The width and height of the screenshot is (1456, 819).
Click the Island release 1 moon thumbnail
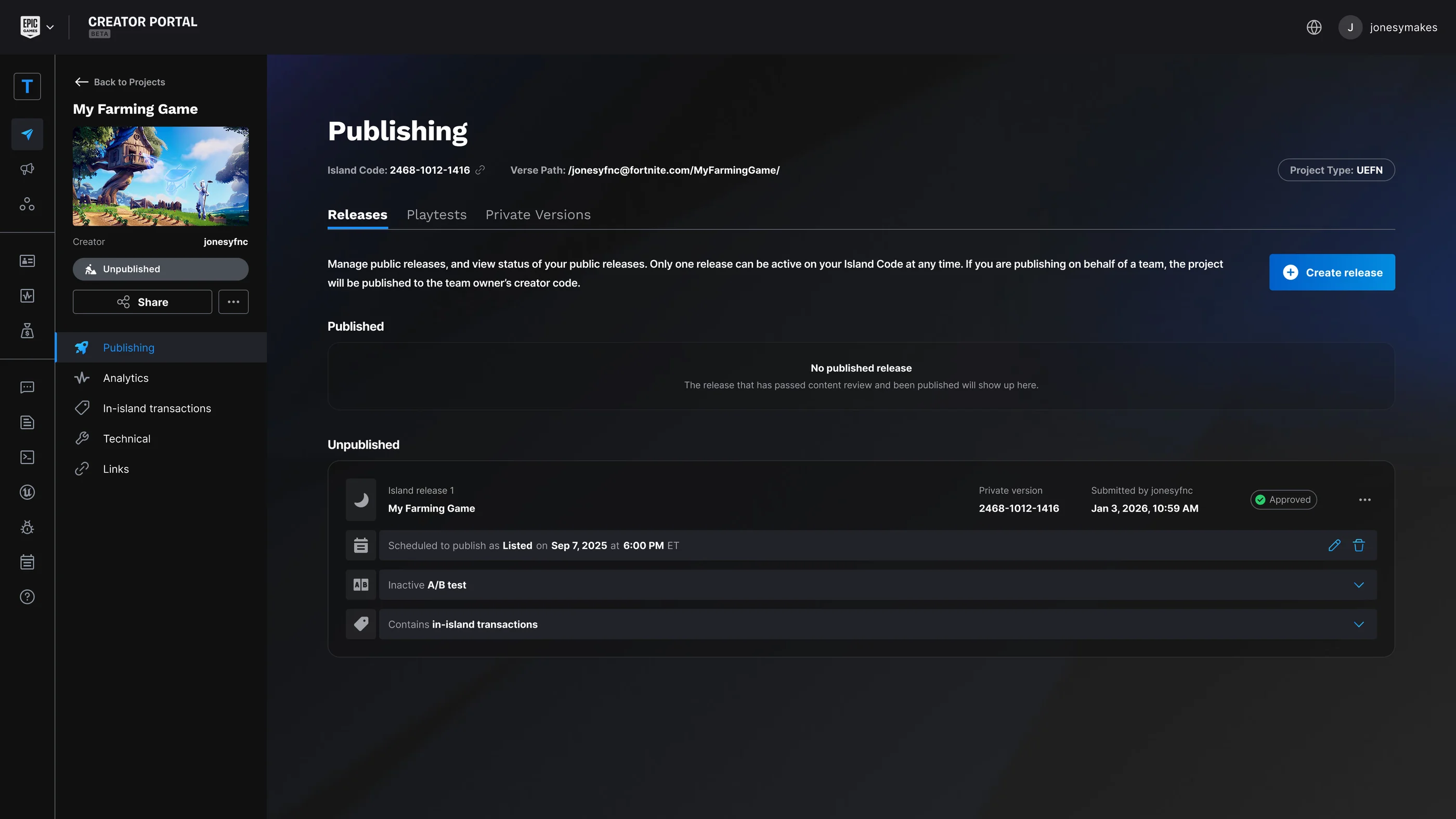point(360,500)
